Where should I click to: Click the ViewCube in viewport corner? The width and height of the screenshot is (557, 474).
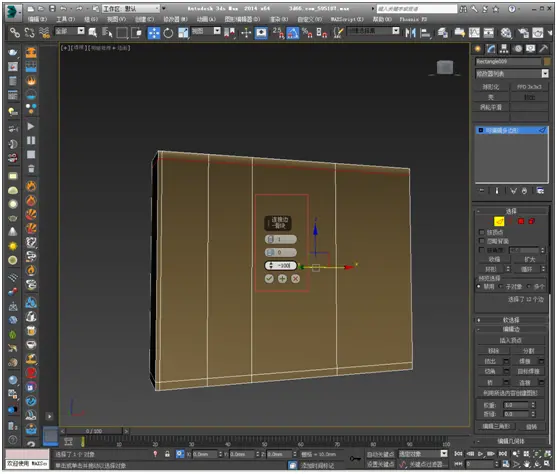tap(445, 68)
